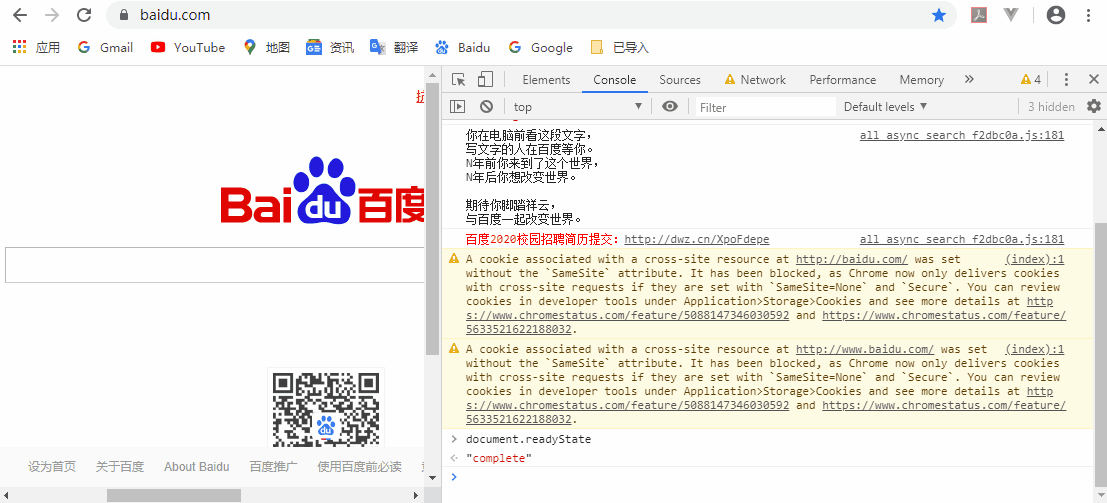Click the "complete" console output
Image resolution: width=1107 pixels, height=503 pixels.
499,458
